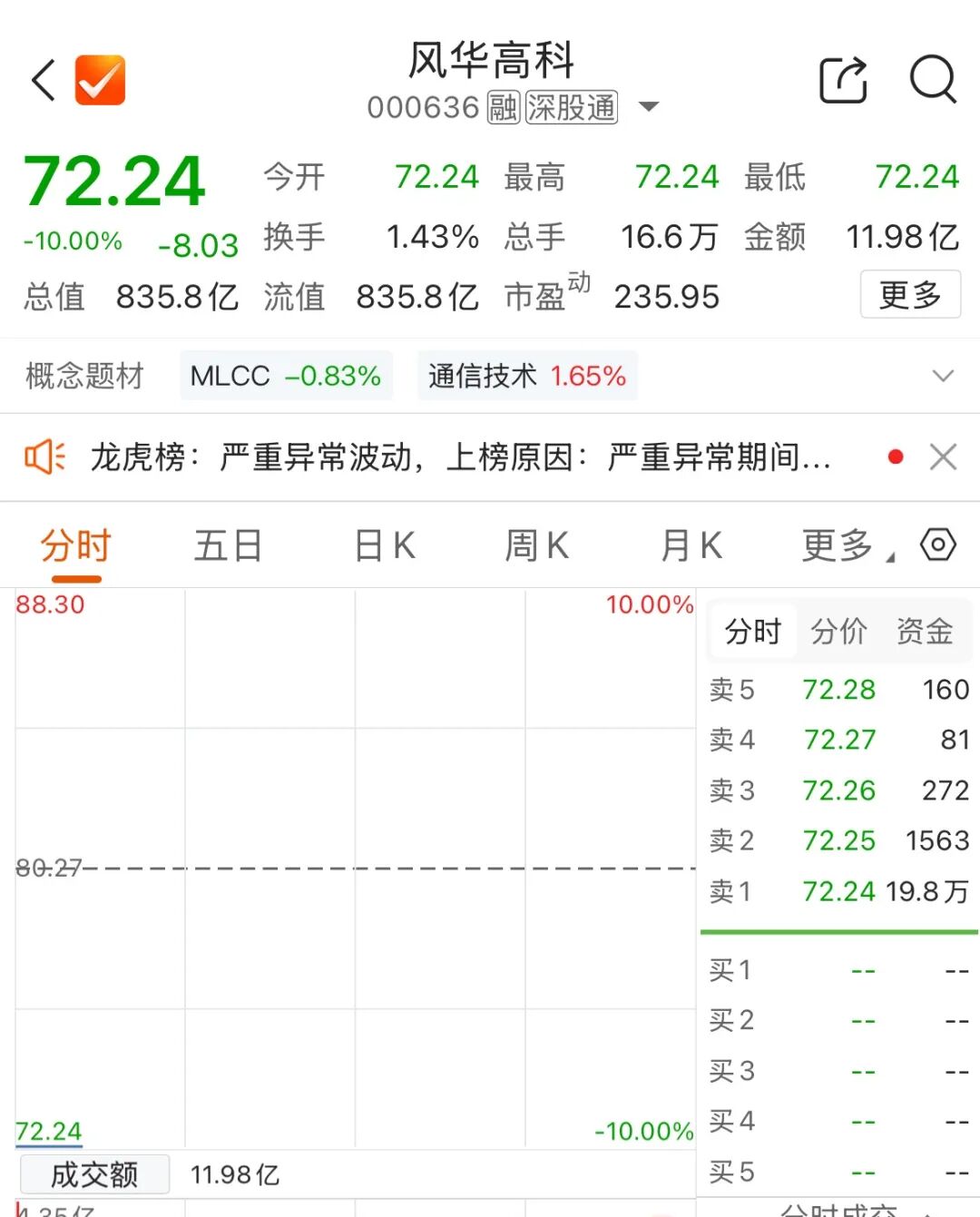Switch to the 五日 chart tab
The image size is (980, 1217).
point(229,546)
